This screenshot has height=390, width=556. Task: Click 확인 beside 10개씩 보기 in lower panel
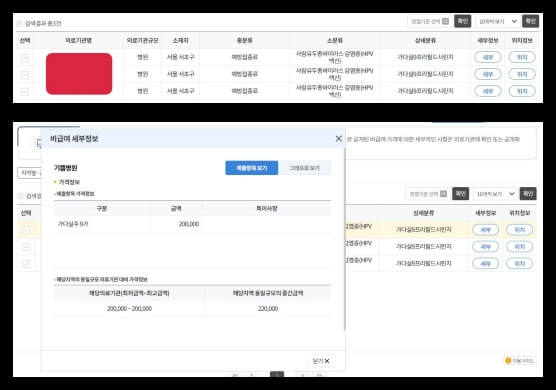[528, 194]
